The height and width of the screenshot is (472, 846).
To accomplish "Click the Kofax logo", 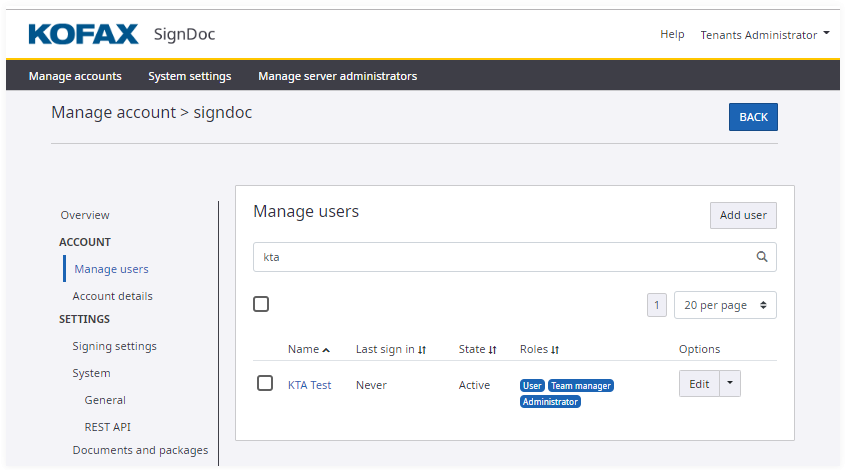I will click(x=83, y=34).
